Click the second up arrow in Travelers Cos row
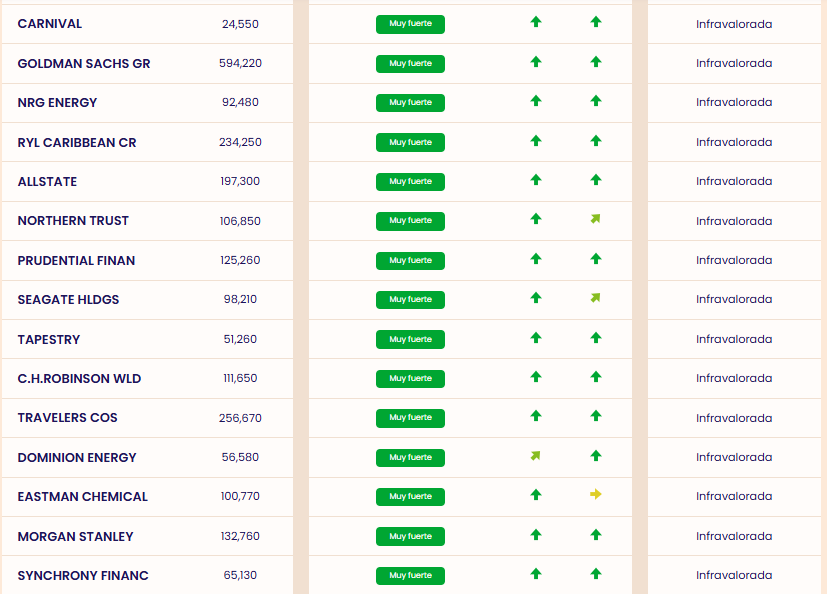This screenshot has width=827, height=594. (596, 416)
